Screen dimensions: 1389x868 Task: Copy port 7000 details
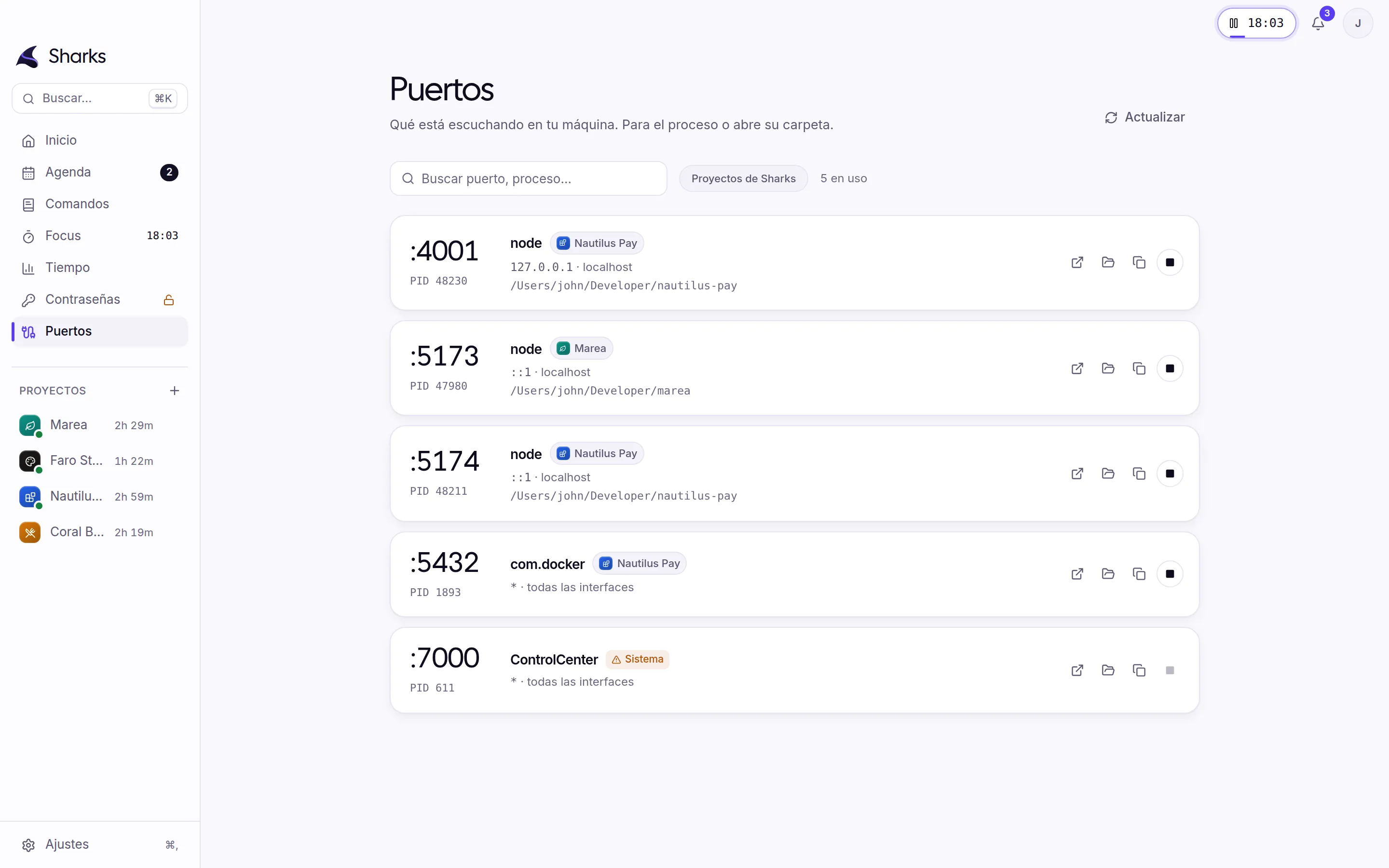point(1139,670)
